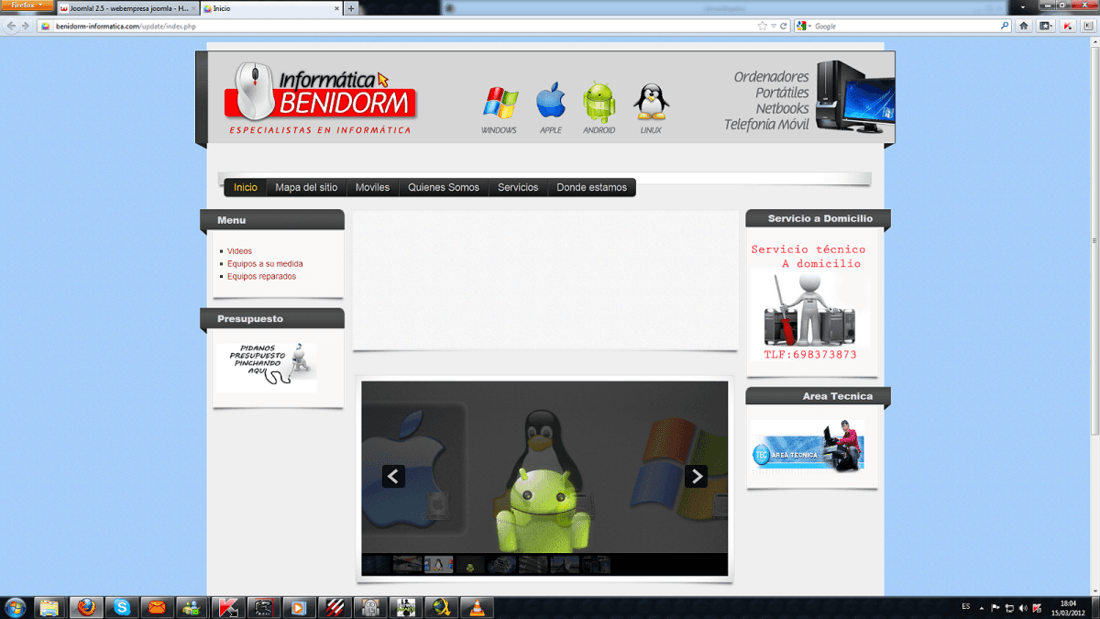Click the Servicio técnico a domicilio banner
This screenshot has height=619, width=1100.
810,302
